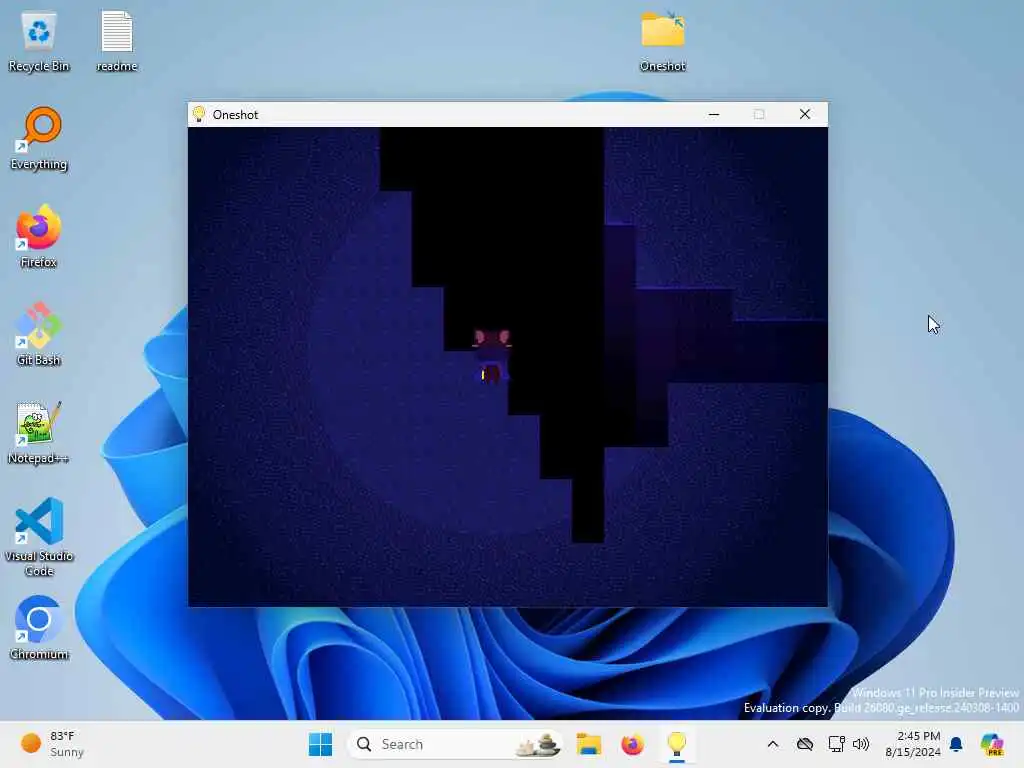Image resolution: width=1024 pixels, height=768 pixels.
Task: Minimize the Oneshot game window
Action: pos(714,114)
